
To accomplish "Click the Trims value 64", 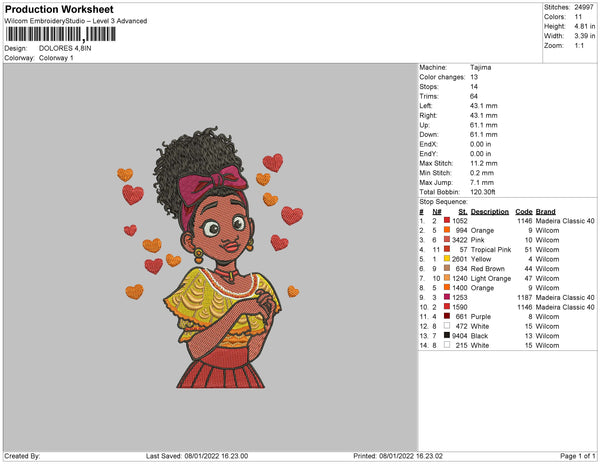I will point(474,96).
